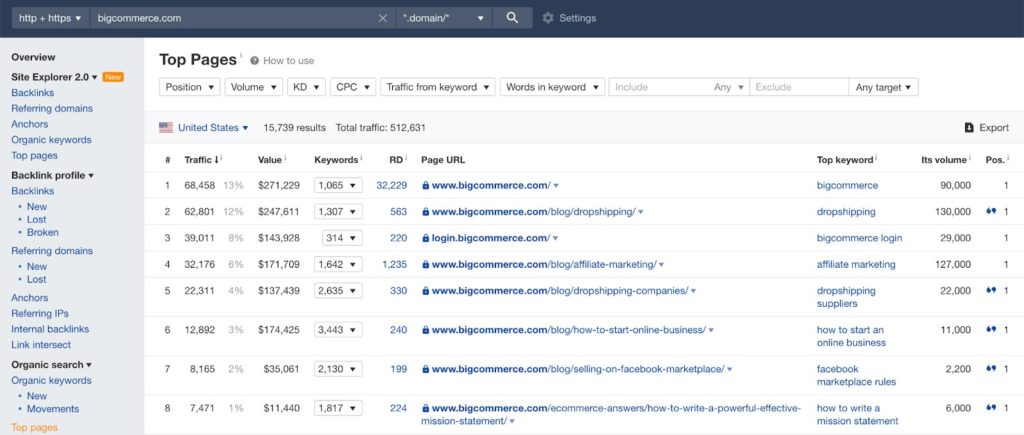
Task: Click the Export button
Action: [987, 128]
